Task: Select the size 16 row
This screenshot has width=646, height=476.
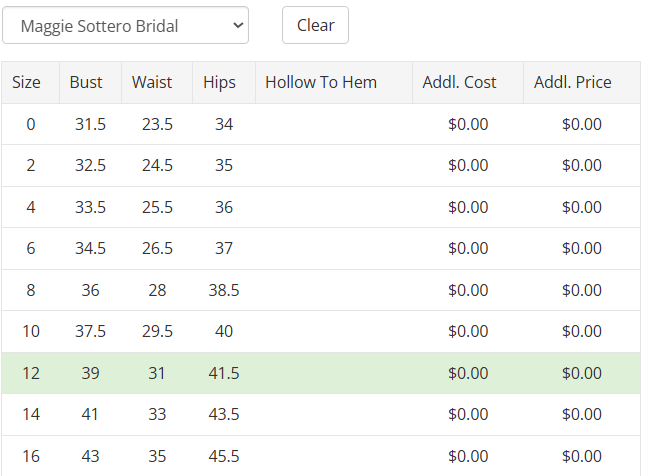Action: [30, 456]
